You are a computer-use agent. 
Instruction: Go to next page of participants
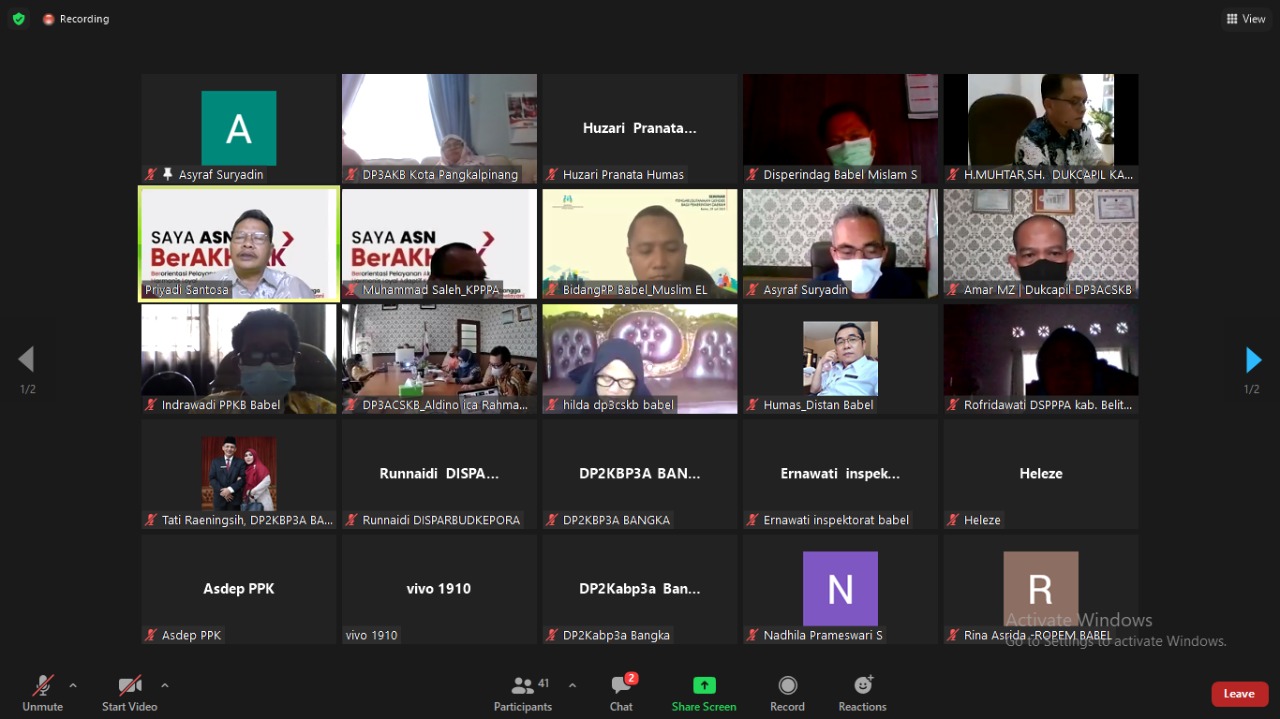pos(1252,360)
